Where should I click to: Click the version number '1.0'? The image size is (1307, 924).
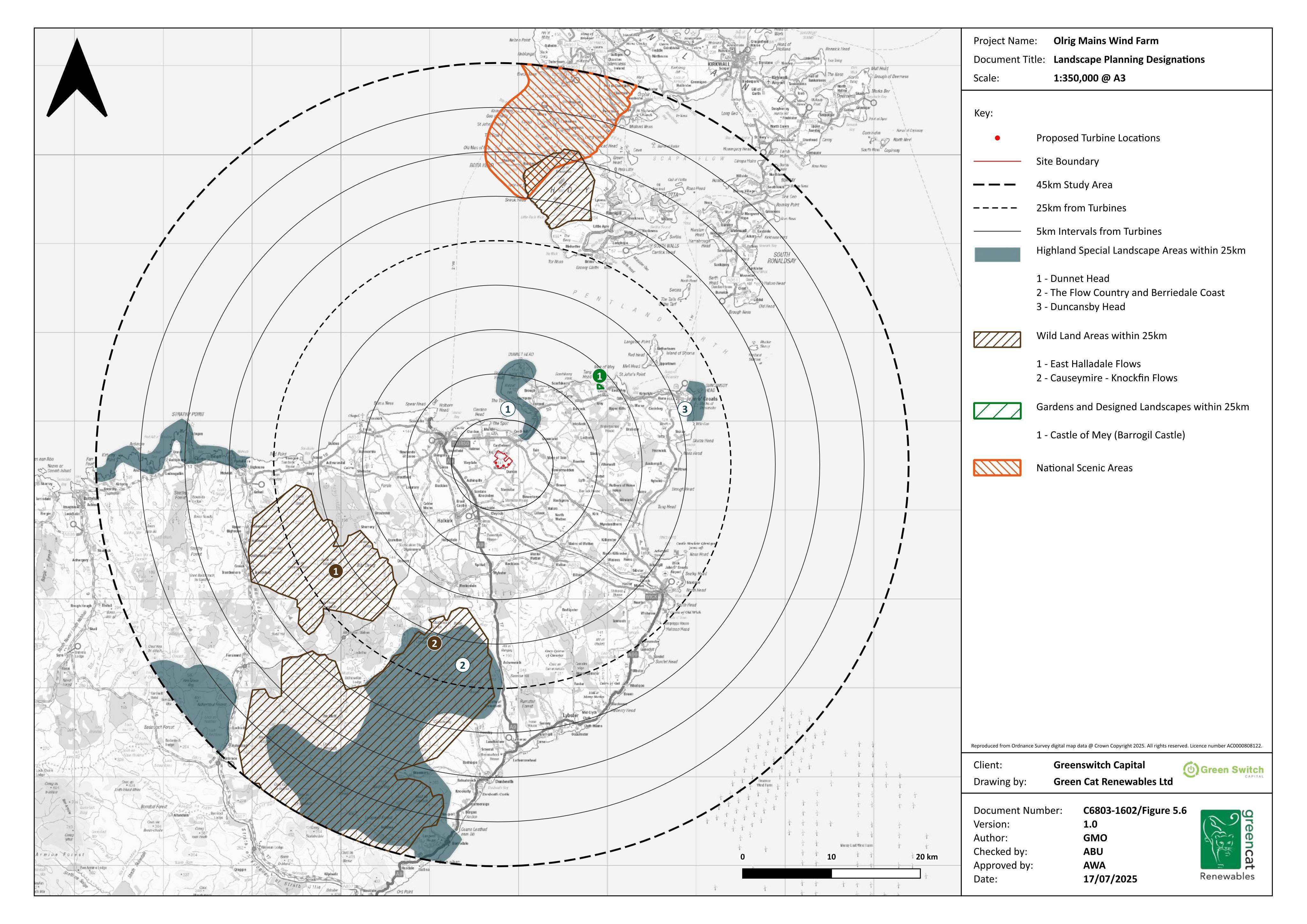[x=1090, y=824]
